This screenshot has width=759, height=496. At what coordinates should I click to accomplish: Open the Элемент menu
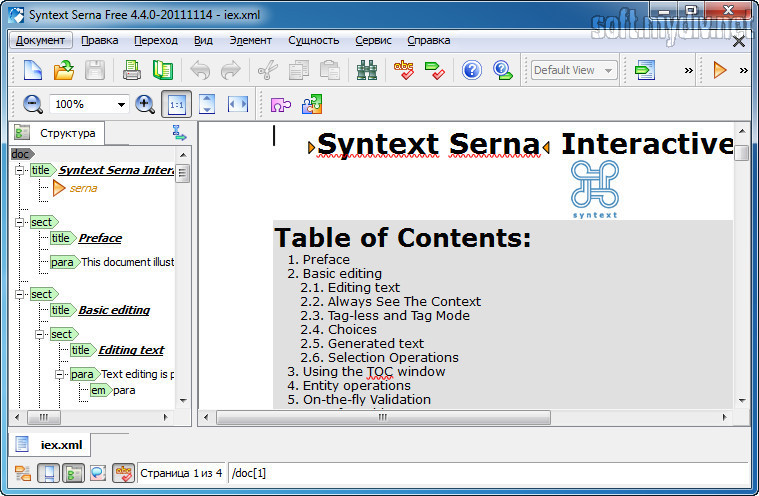250,40
